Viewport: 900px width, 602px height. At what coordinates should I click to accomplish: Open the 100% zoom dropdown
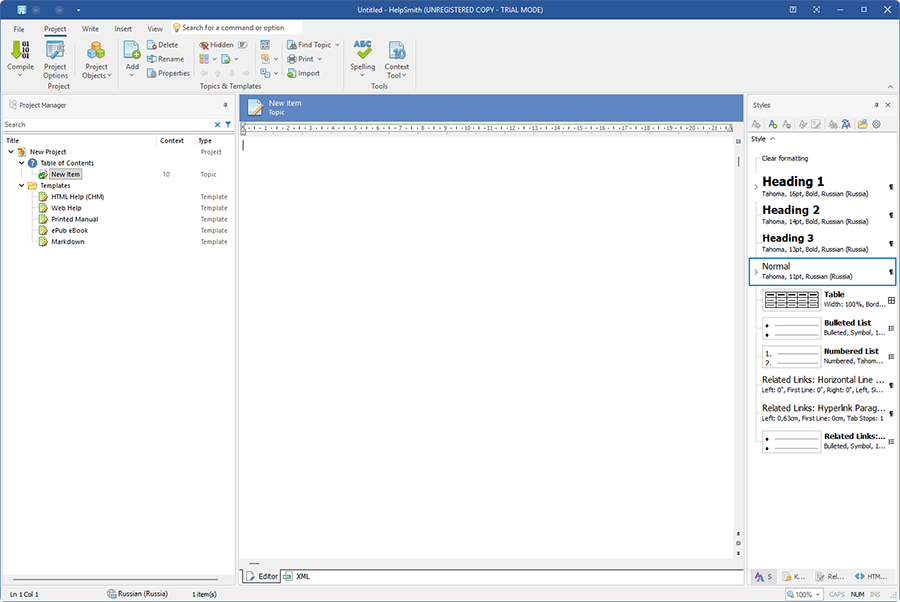tap(817, 595)
